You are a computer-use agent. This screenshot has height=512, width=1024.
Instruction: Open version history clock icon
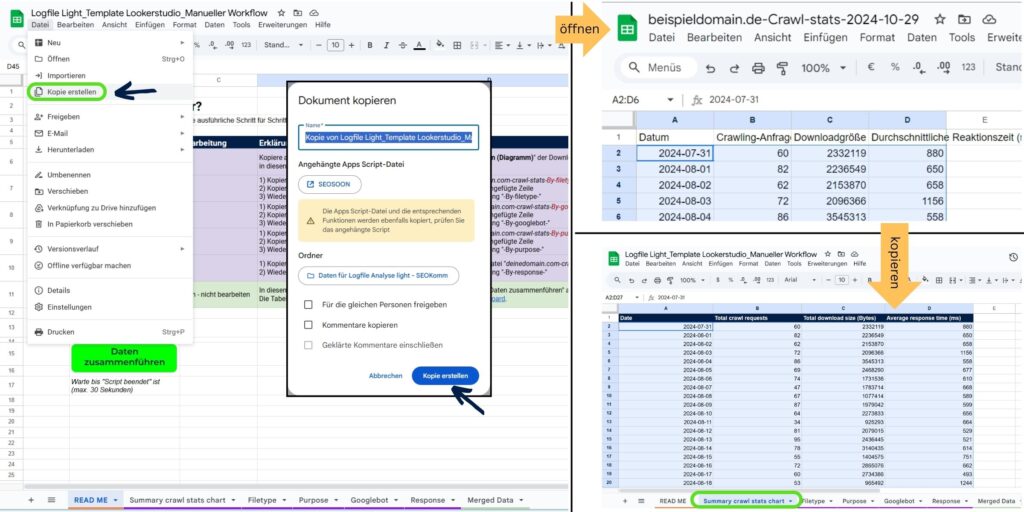pos(1013,257)
